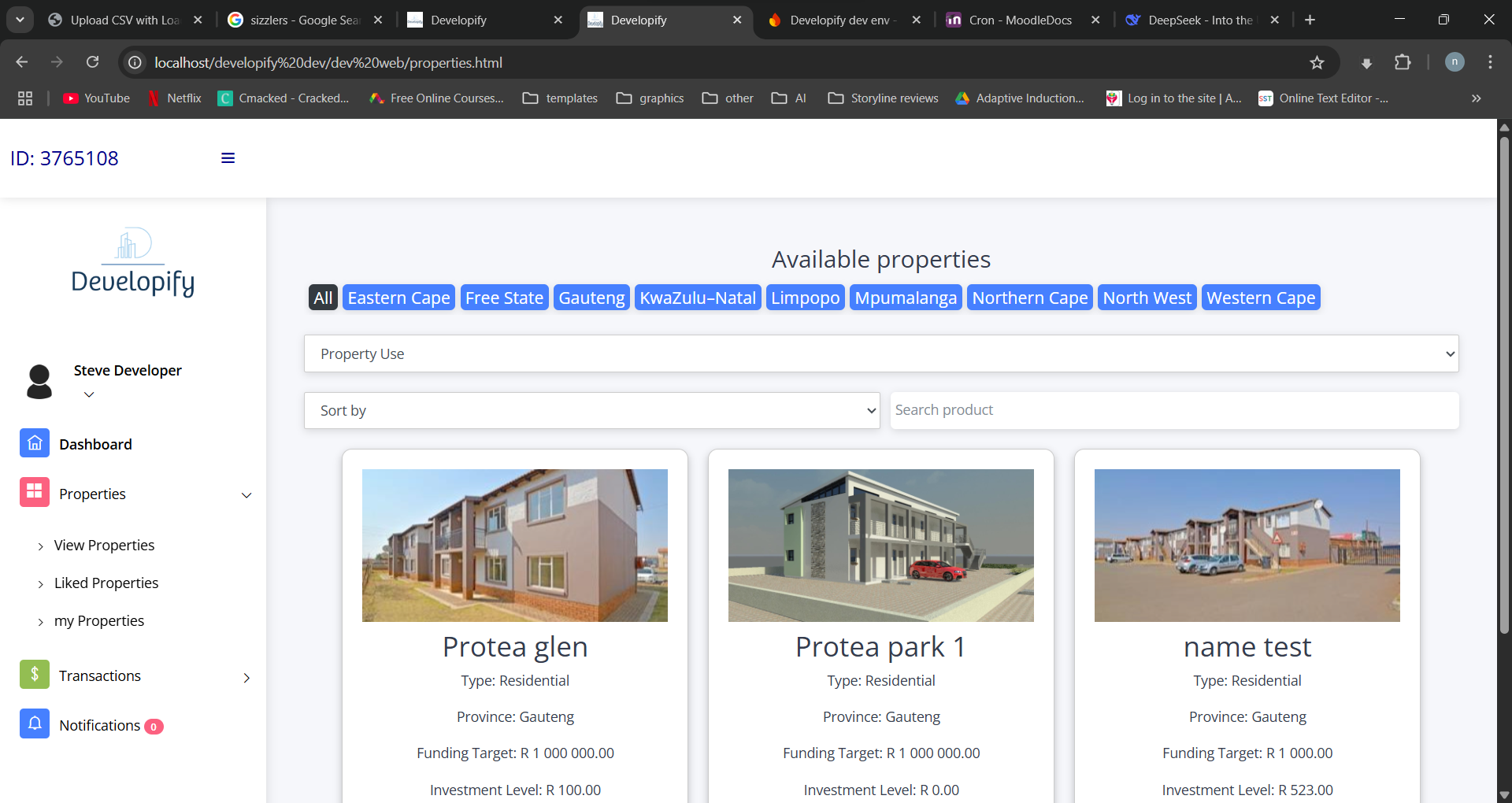The height and width of the screenshot is (803, 1512).
Task: Click the pink Properties grid icon
Action: [35, 493]
